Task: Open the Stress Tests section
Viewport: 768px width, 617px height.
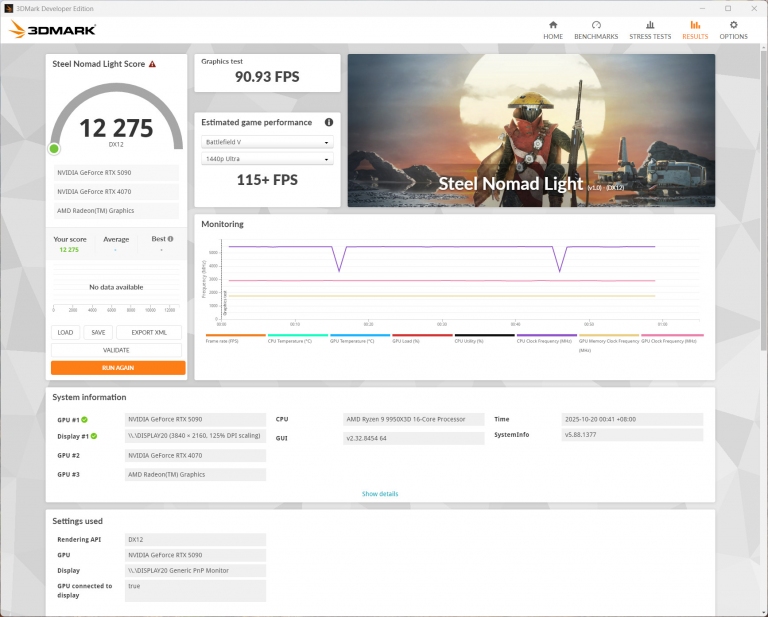Action: 650,29
